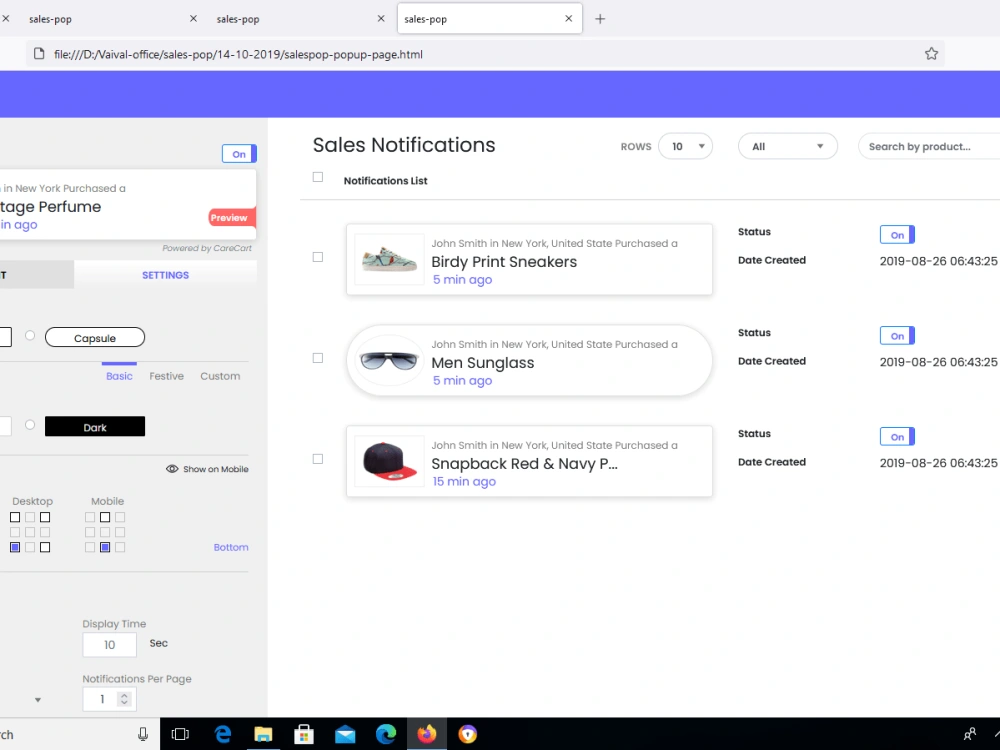The width and height of the screenshot is (1000, 750).
Task: Click the browser URL address field
Action: 485,54
